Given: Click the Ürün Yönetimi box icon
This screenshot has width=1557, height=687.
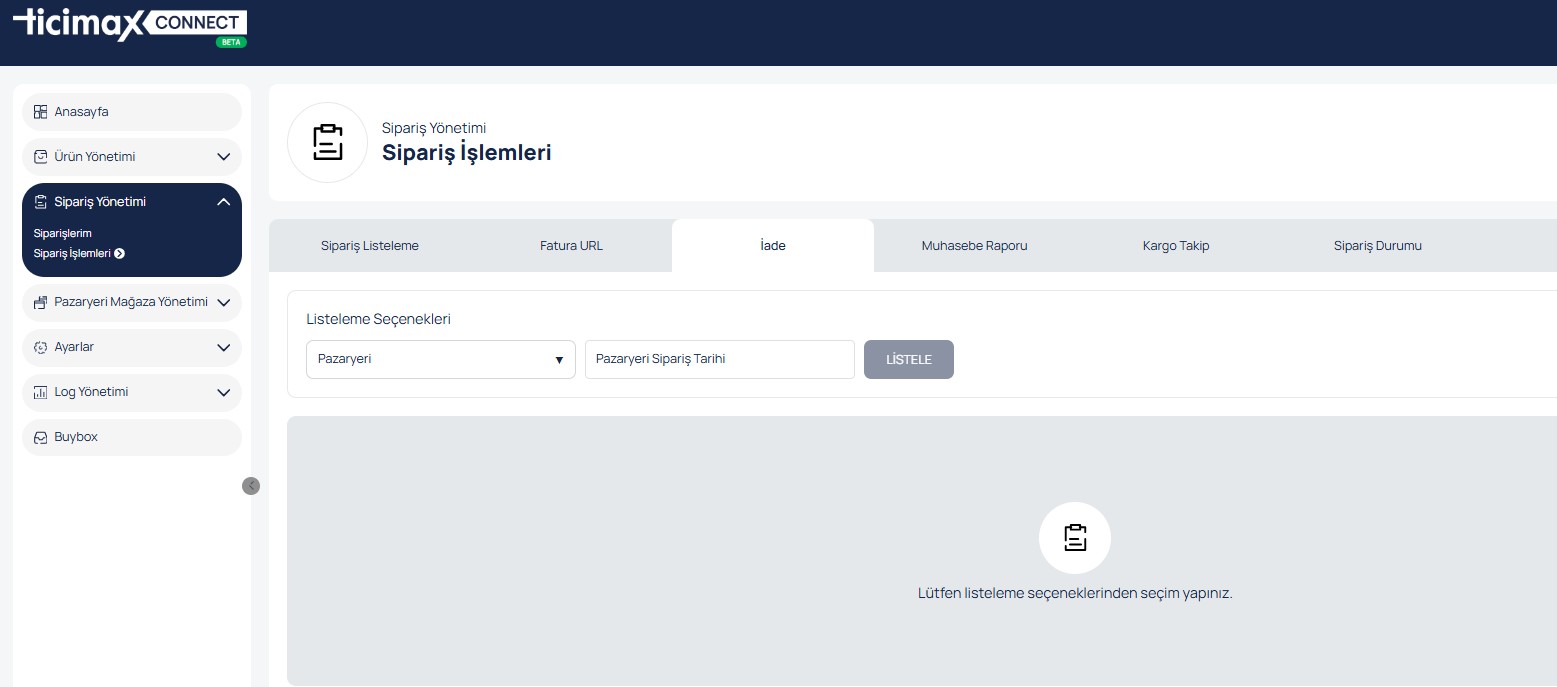Looking at the screenshot, I should (40, 157).
